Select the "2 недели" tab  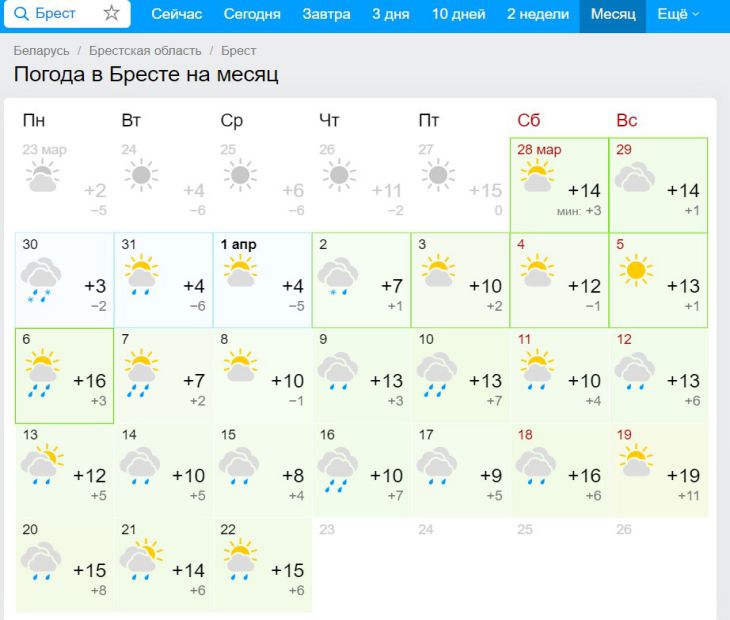click(x=537, y=14)
